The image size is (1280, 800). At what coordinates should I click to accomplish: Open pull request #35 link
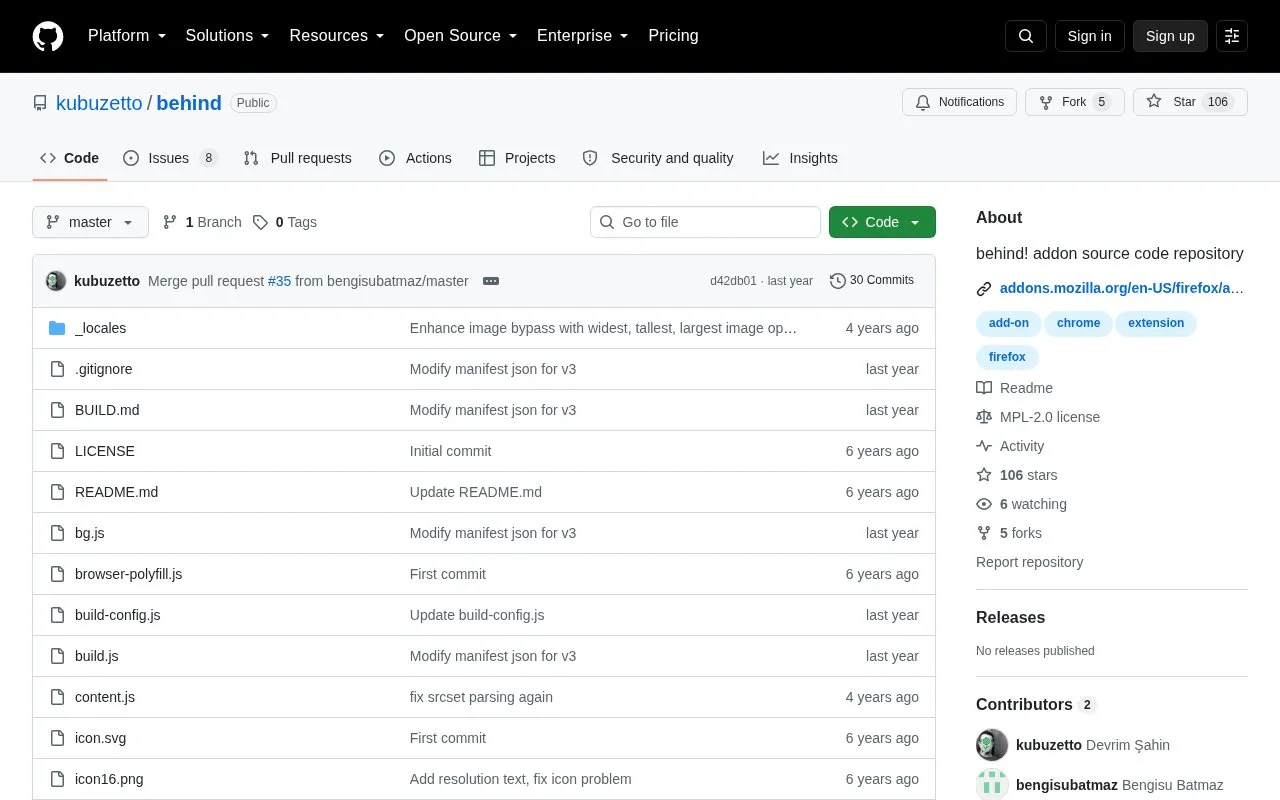click(279, 281)
